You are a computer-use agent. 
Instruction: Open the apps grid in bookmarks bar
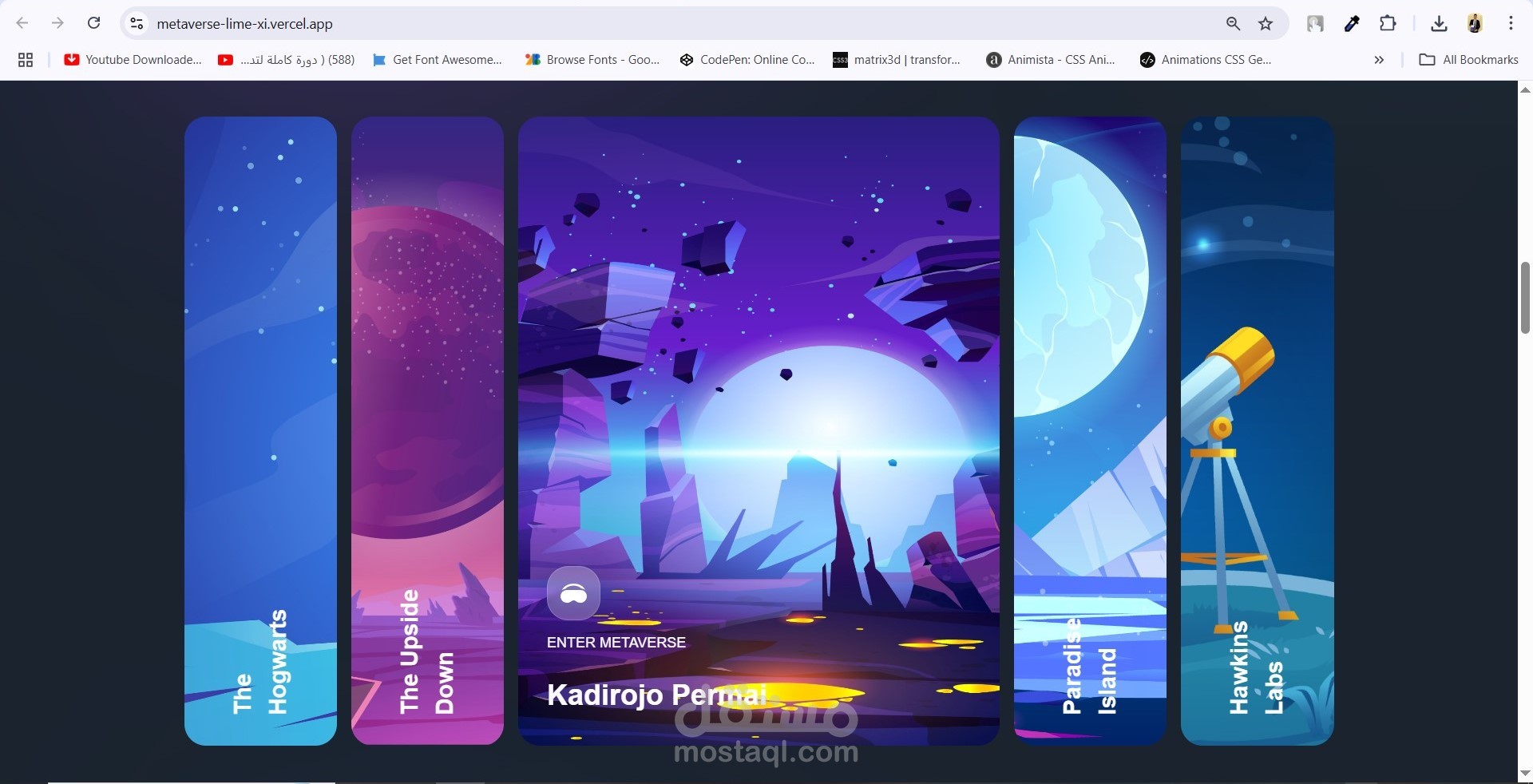(x=26, y=60)
